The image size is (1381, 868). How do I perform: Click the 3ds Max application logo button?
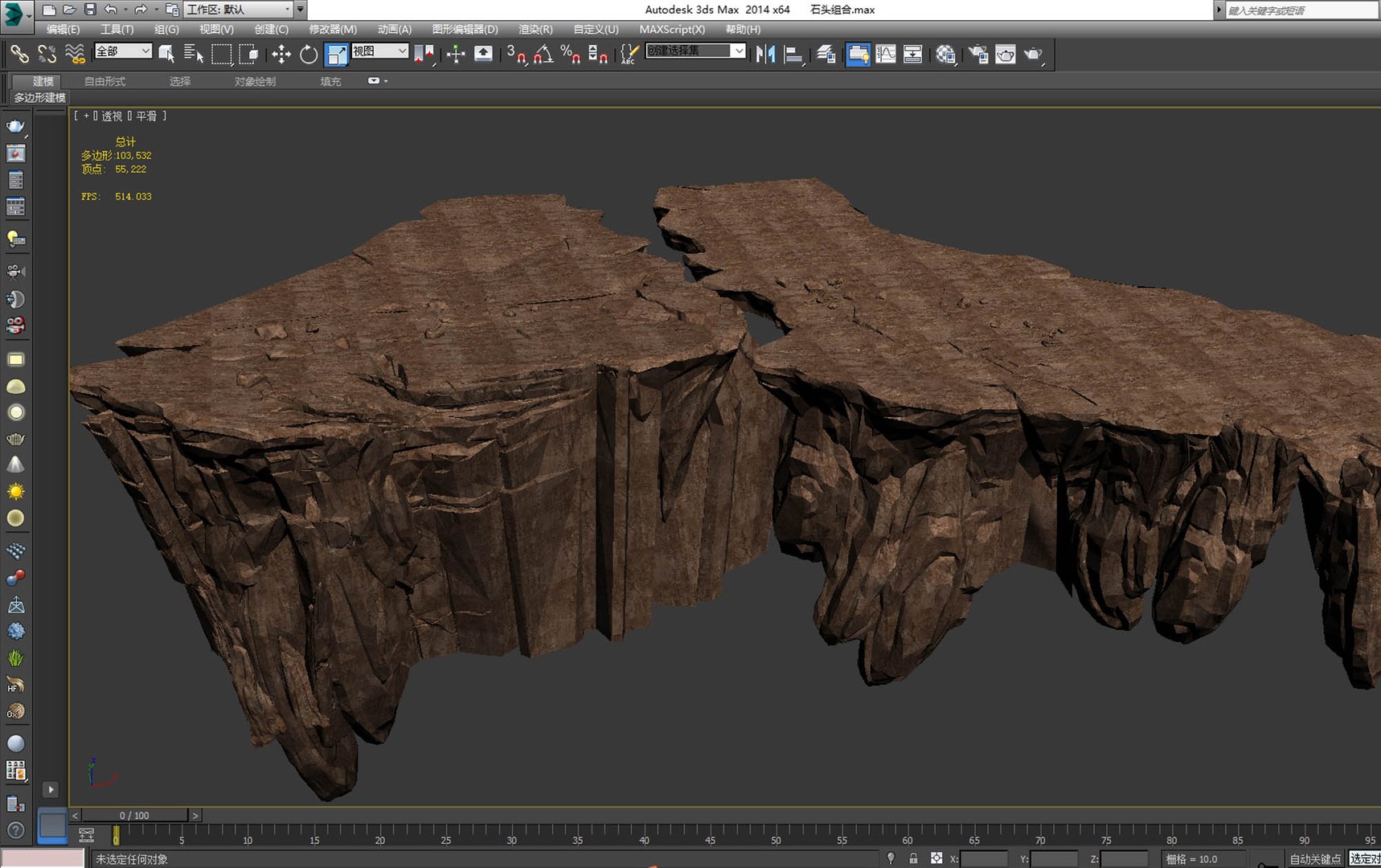16,14
